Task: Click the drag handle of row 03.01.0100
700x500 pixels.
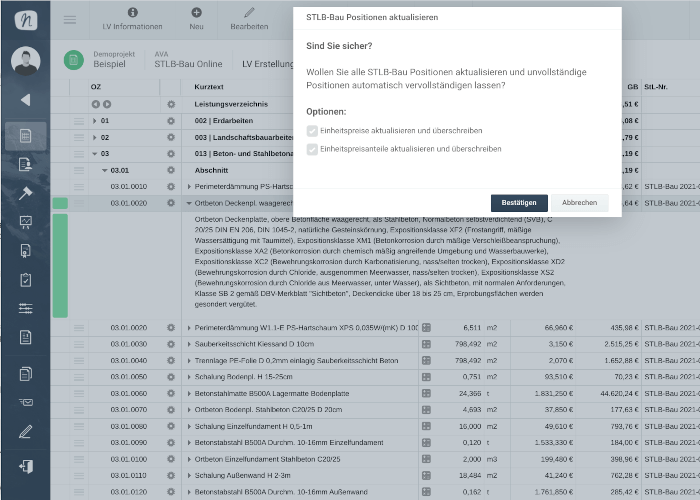Action: (x=79, y=459)
